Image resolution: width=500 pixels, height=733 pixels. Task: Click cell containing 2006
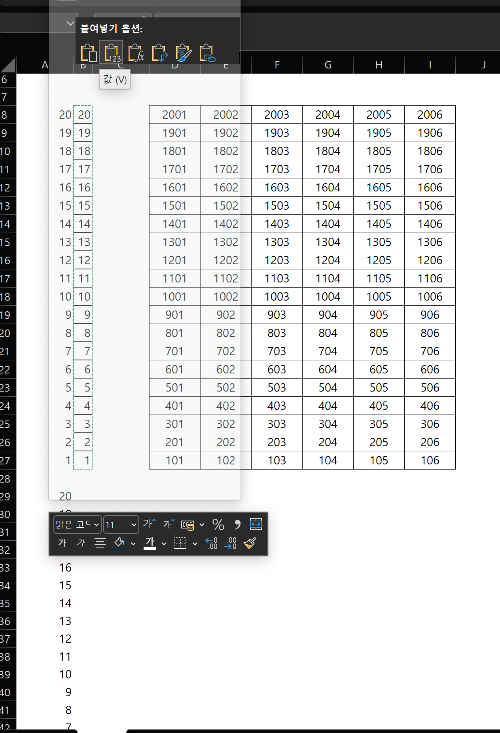pos(430,115)
